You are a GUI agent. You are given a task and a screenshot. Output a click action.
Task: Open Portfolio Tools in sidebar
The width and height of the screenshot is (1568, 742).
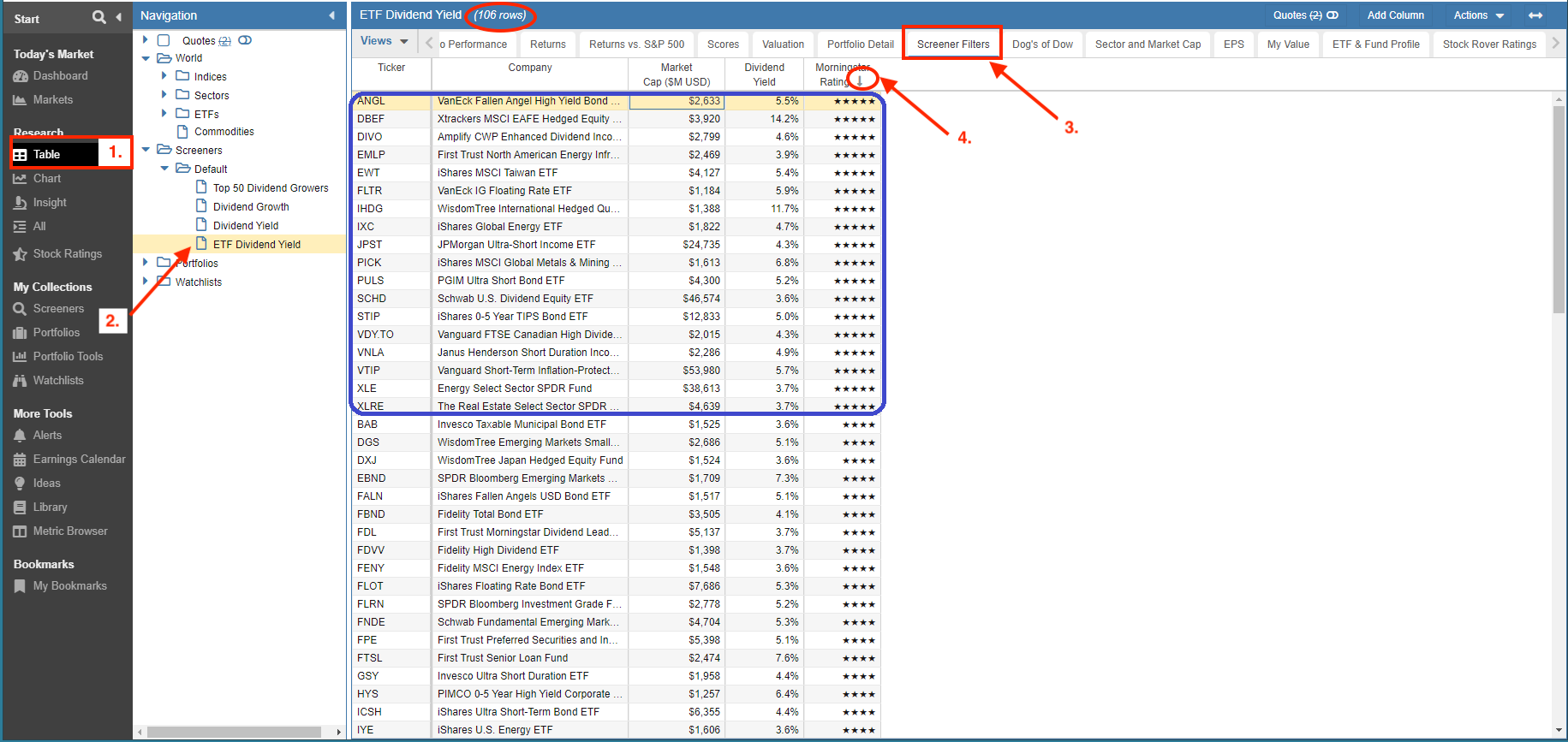click(58, 357)
